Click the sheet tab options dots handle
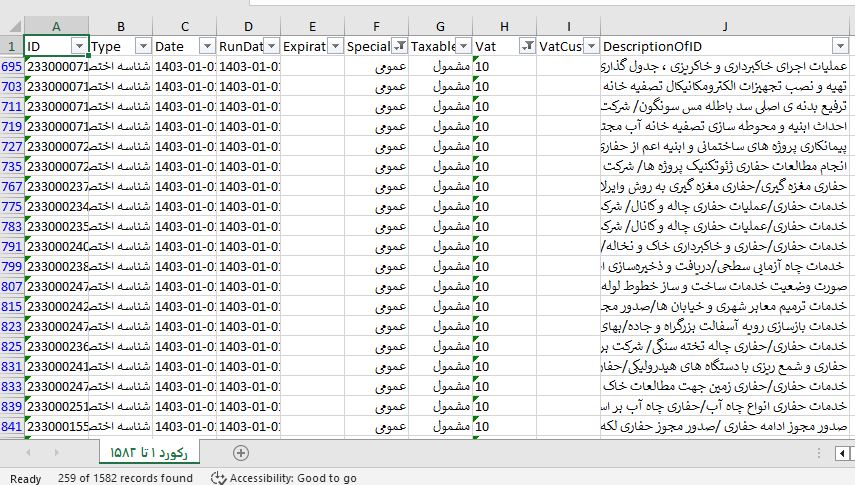The image size is (855, 485). (x=818, y=453)
